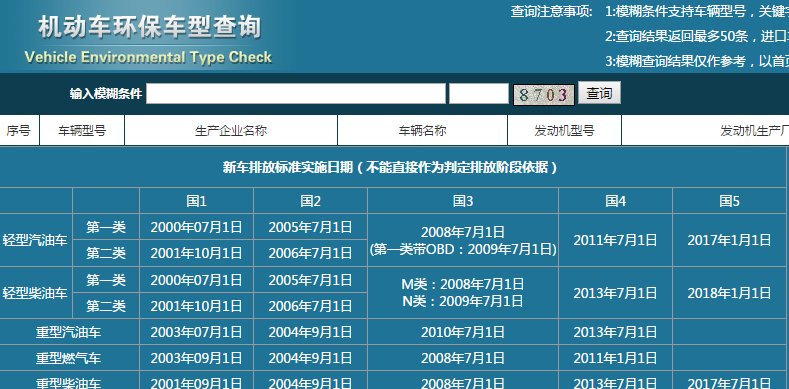Click the 轻型汽油车 row label
Image resolution: width=789 pixels, height=389 pixels.
point(35,240)
